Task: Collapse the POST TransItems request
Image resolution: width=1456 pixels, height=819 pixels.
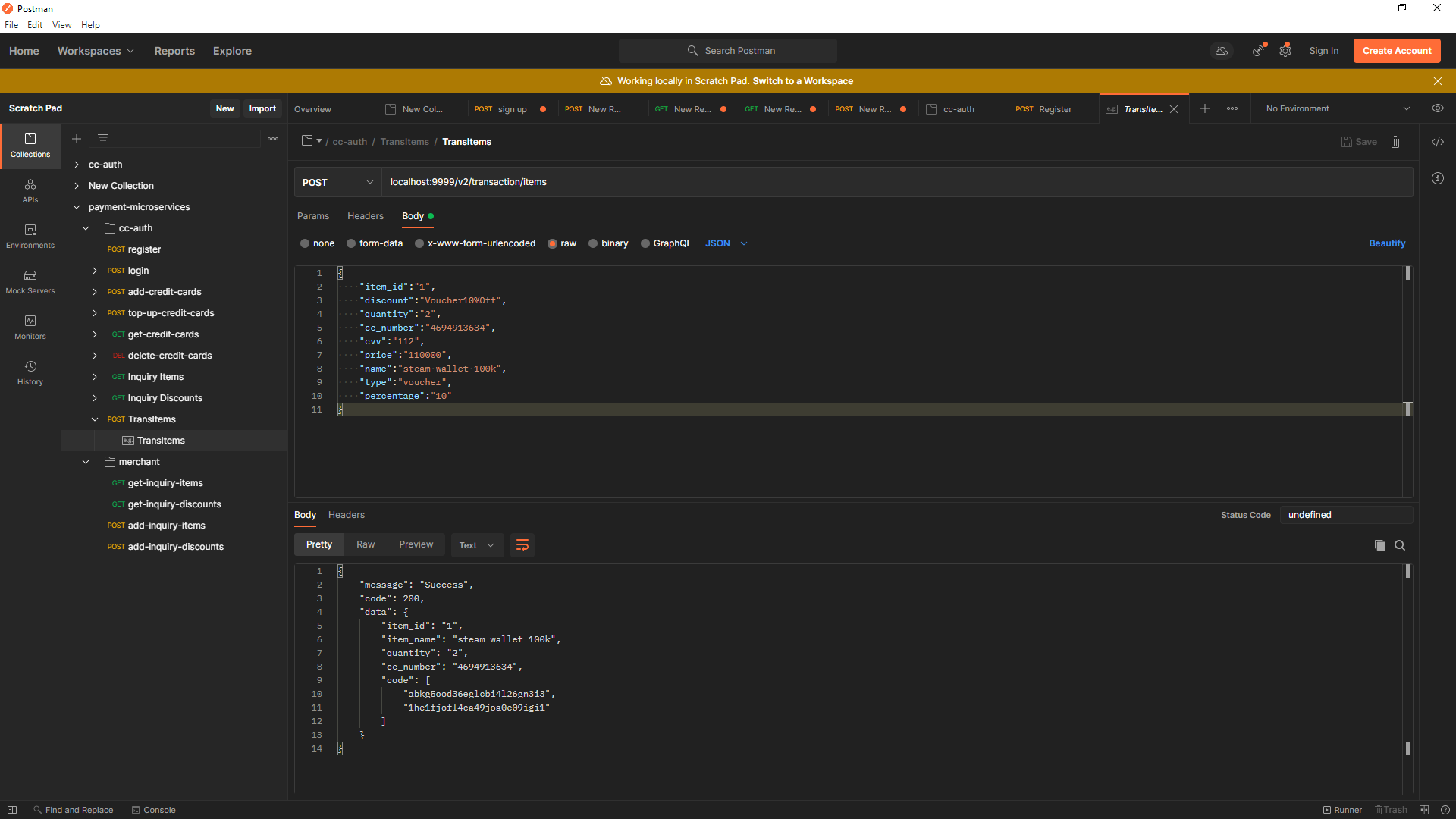Action: [95, 419]
